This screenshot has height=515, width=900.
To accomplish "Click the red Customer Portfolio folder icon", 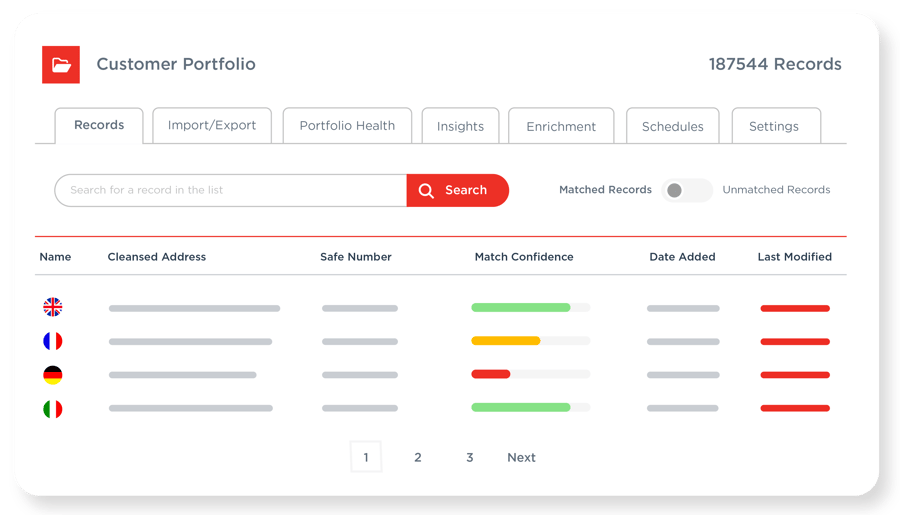I will 61,65.
